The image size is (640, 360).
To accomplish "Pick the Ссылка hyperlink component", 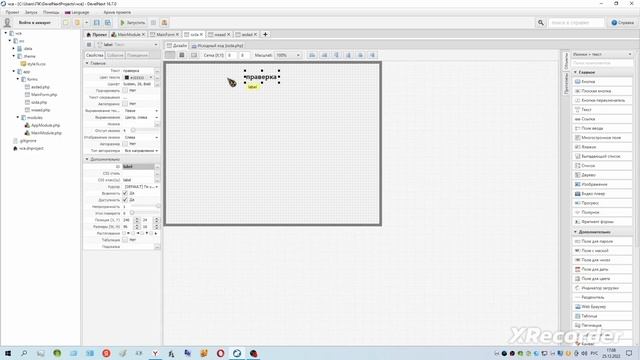I will click(602, 119).
